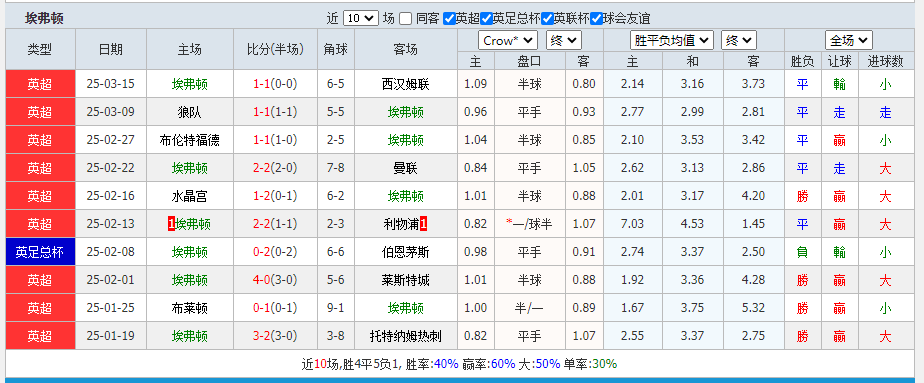Click the 胜负 column header
The image size is (924, 383).
tap(803, 61)
